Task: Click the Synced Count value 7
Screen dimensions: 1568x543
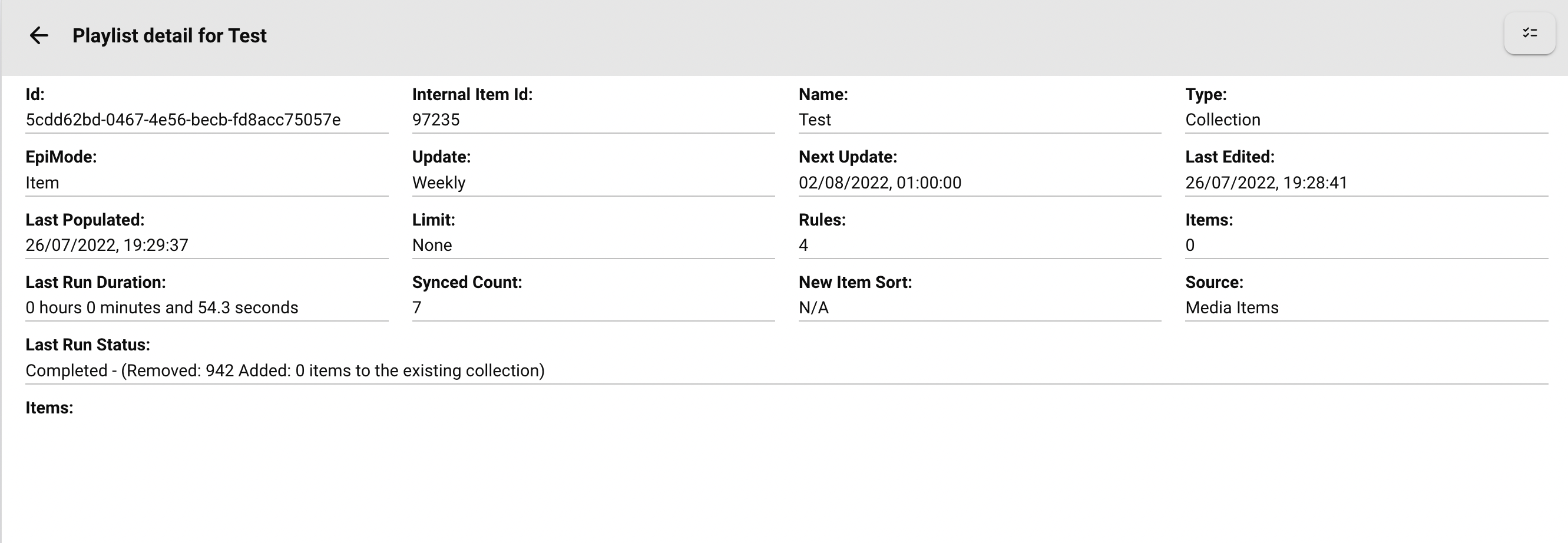Action: tap(416, 307)
